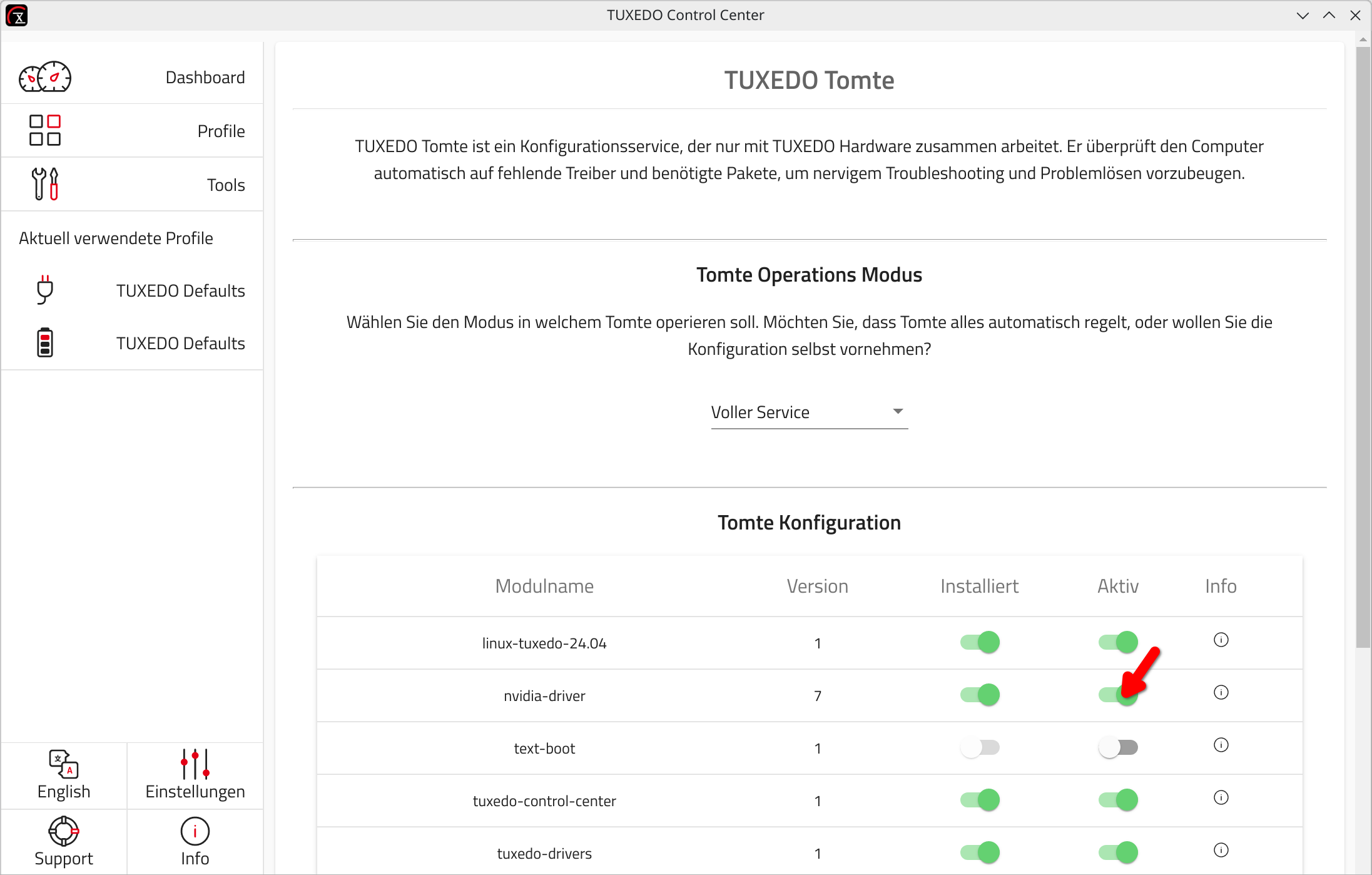Sort by Modulname column header

pos(544,586)
